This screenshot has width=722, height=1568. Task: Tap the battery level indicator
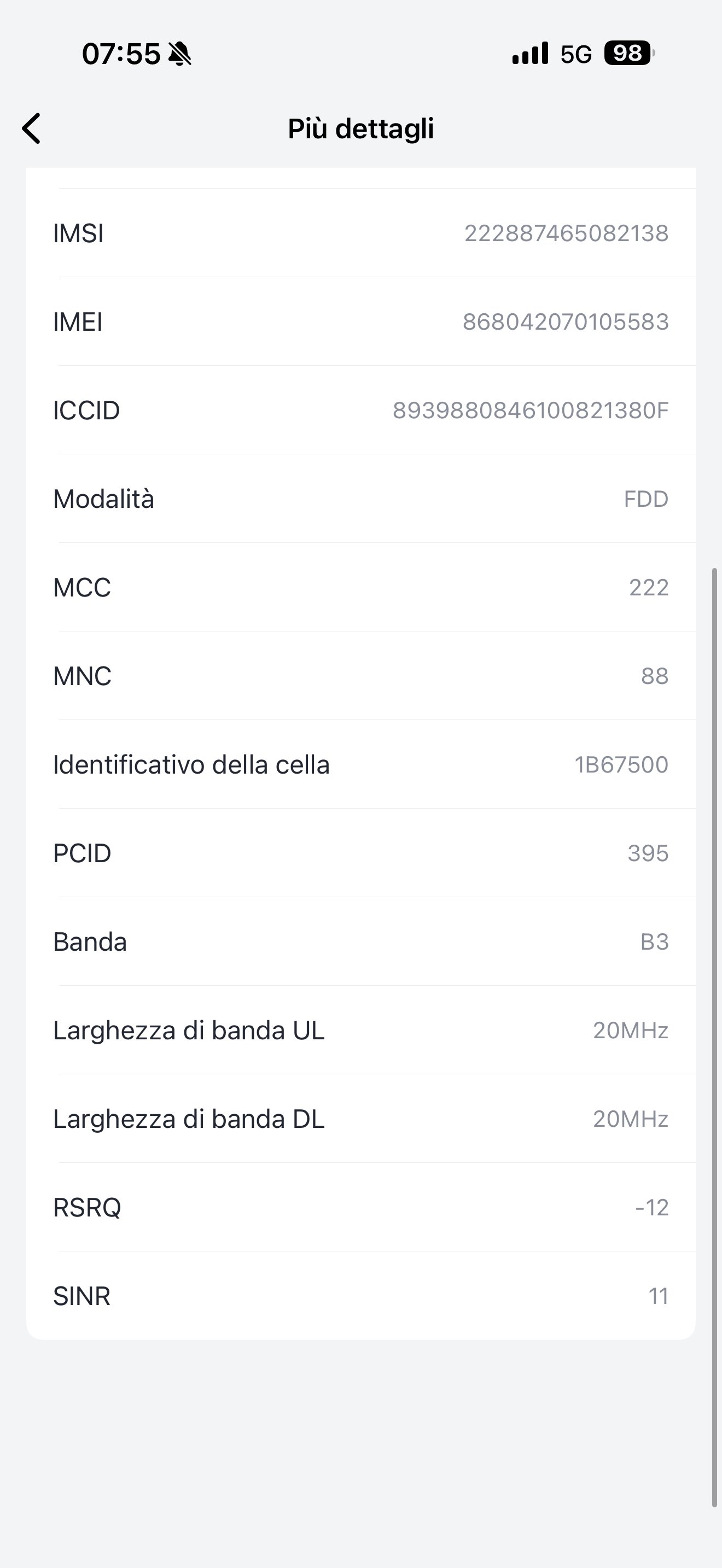pos(627,54)
